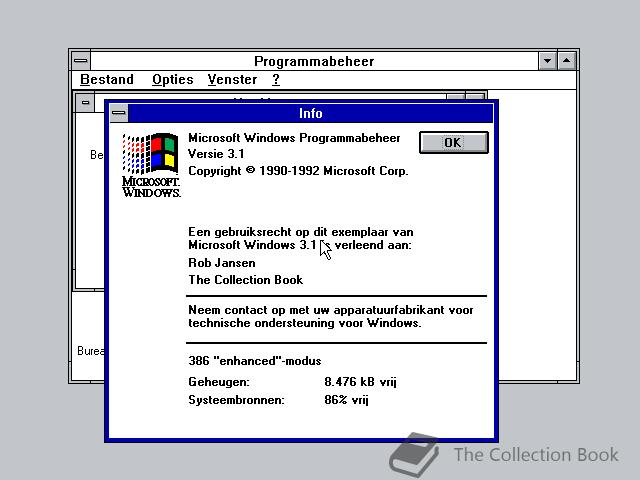Maximize the Programmabeheer window

567,61
